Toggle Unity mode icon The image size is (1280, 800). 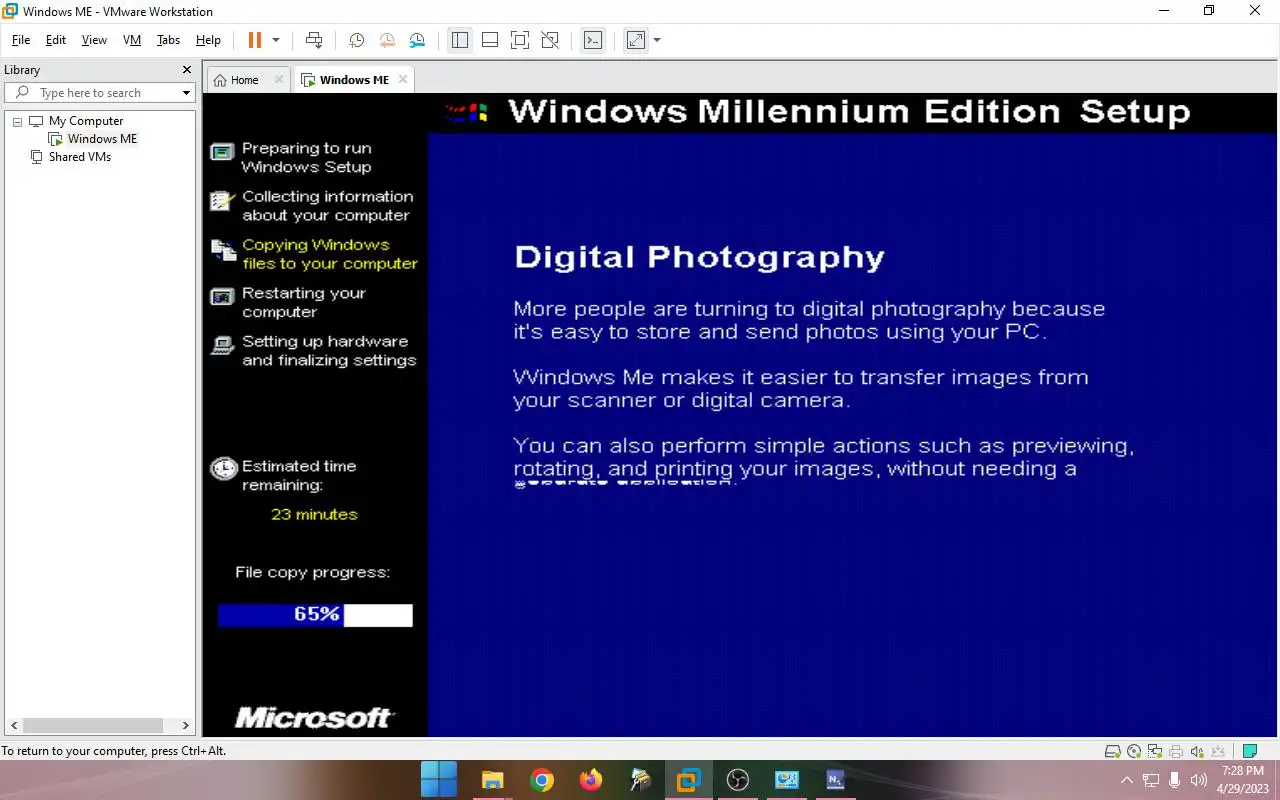pyautogui.click(x=550, y=40)
